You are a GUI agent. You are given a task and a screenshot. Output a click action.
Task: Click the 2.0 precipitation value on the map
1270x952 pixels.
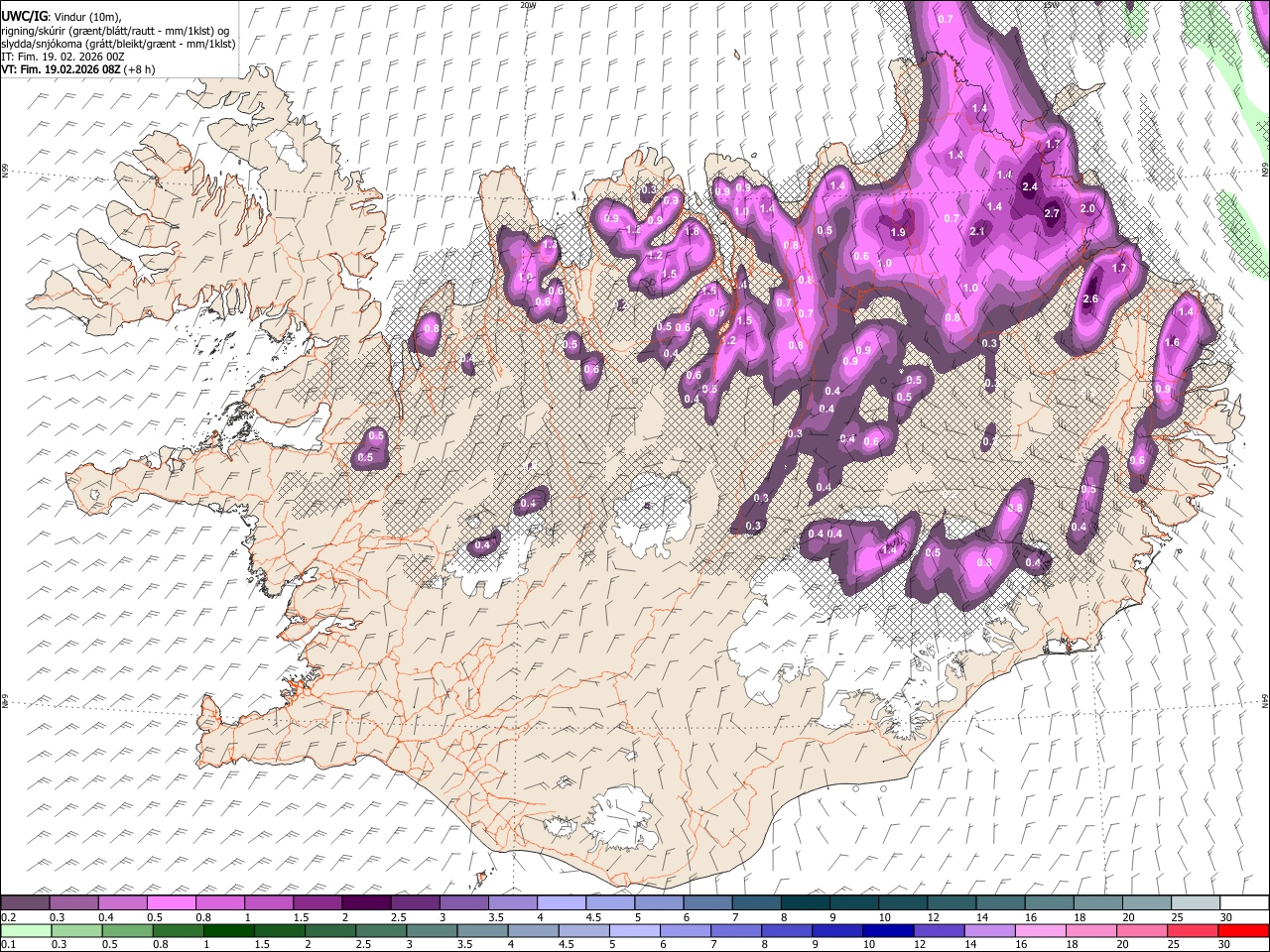1087,208
